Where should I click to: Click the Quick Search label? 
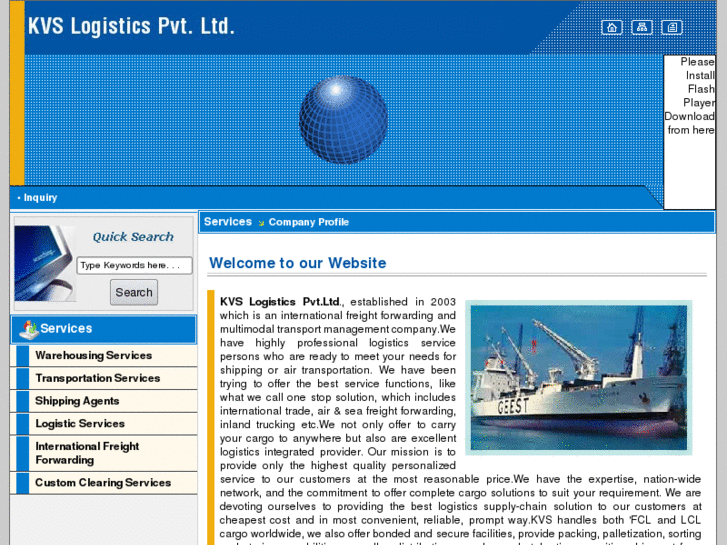point(133,237)
